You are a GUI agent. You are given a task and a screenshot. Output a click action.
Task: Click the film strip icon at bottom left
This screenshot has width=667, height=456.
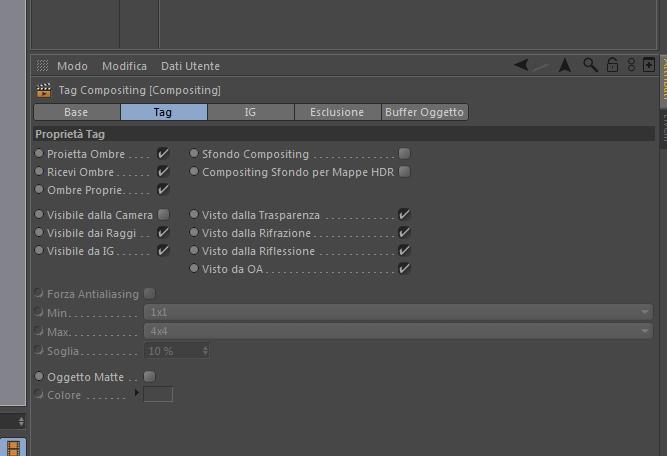(14, 447)
